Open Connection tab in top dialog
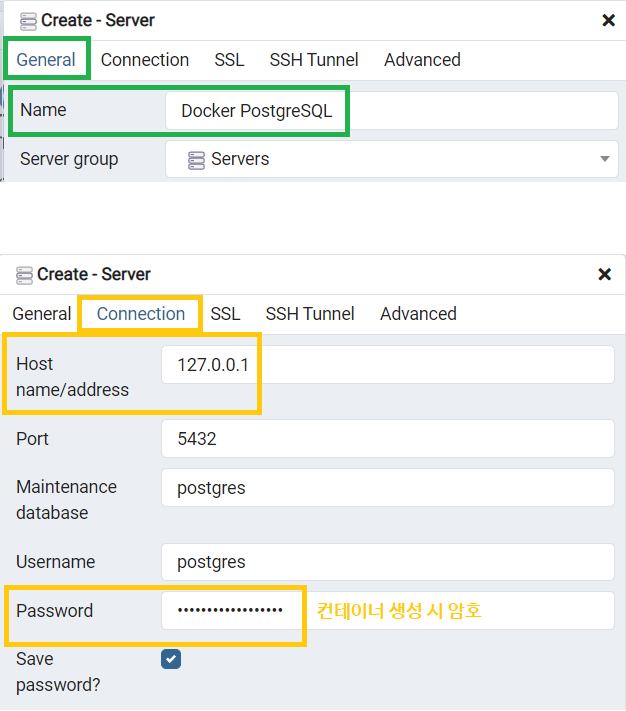Screen dimensions: 626x711 pyautogui.click(x=145, y=60)
